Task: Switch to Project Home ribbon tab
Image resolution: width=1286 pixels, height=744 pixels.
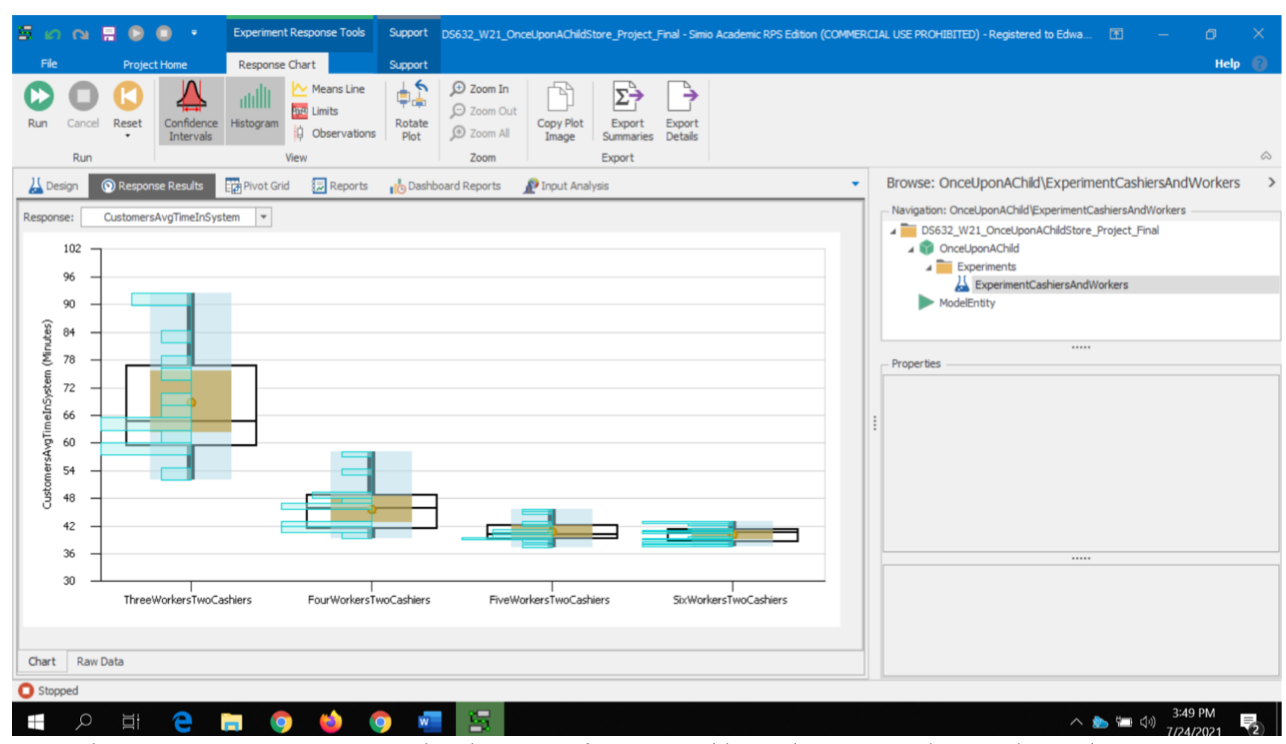Action: 155,64
